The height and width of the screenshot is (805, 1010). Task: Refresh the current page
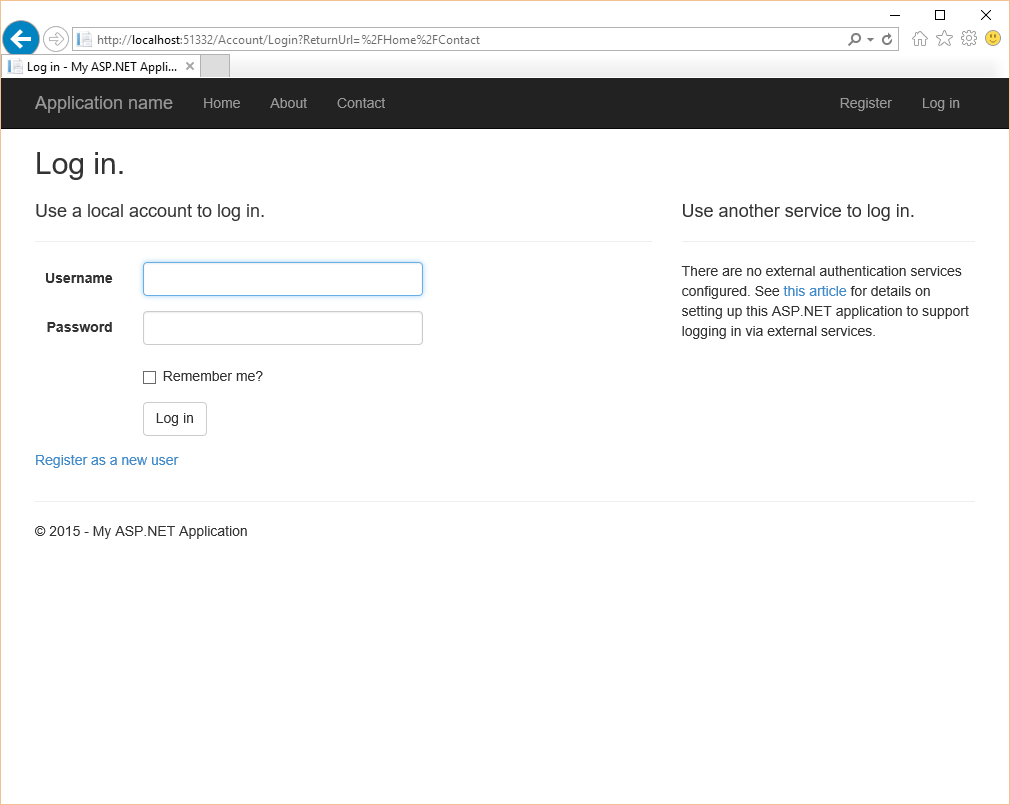[x=887, y=39]
